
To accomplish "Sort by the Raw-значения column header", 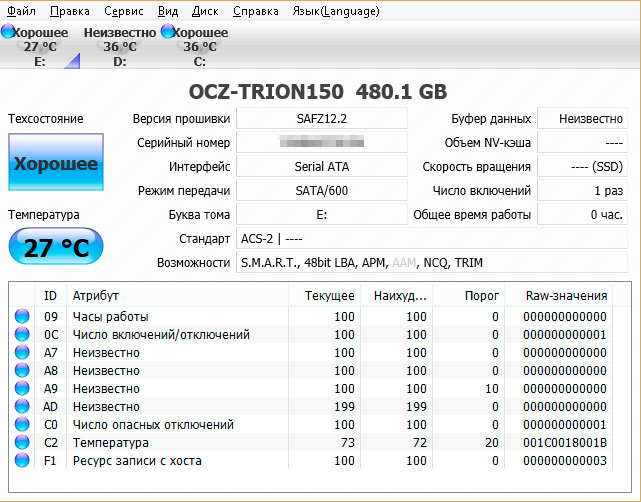I will [558, 296].
